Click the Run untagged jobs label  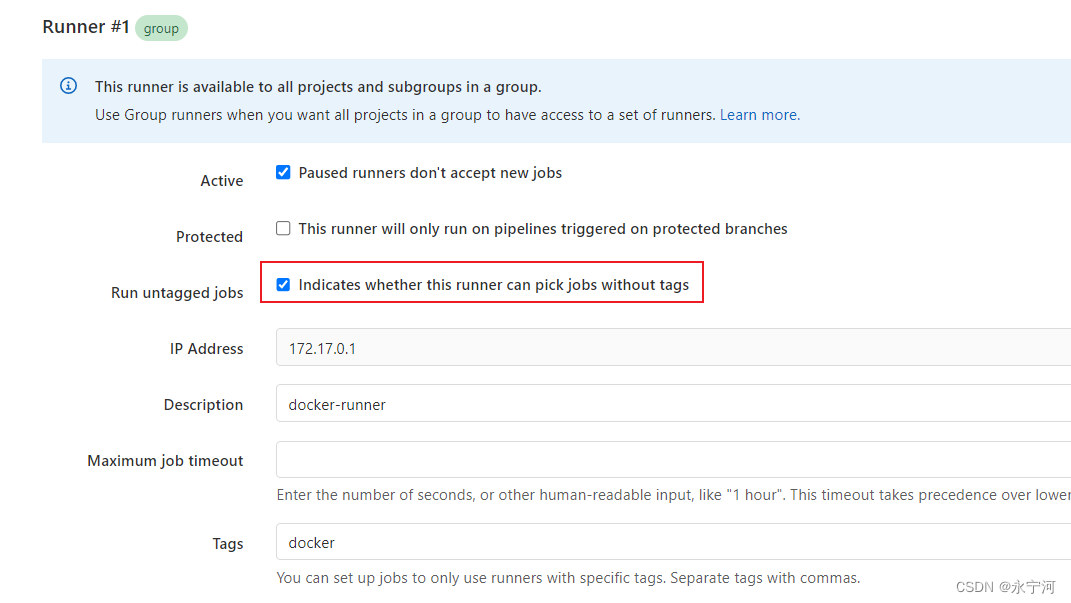tap(177, 292)
